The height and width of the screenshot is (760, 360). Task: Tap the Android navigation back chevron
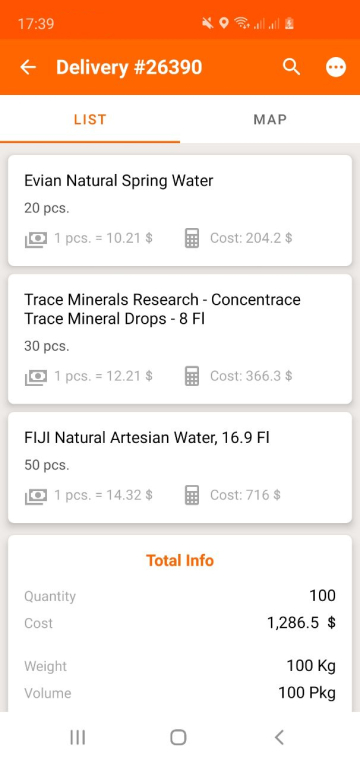279,737
